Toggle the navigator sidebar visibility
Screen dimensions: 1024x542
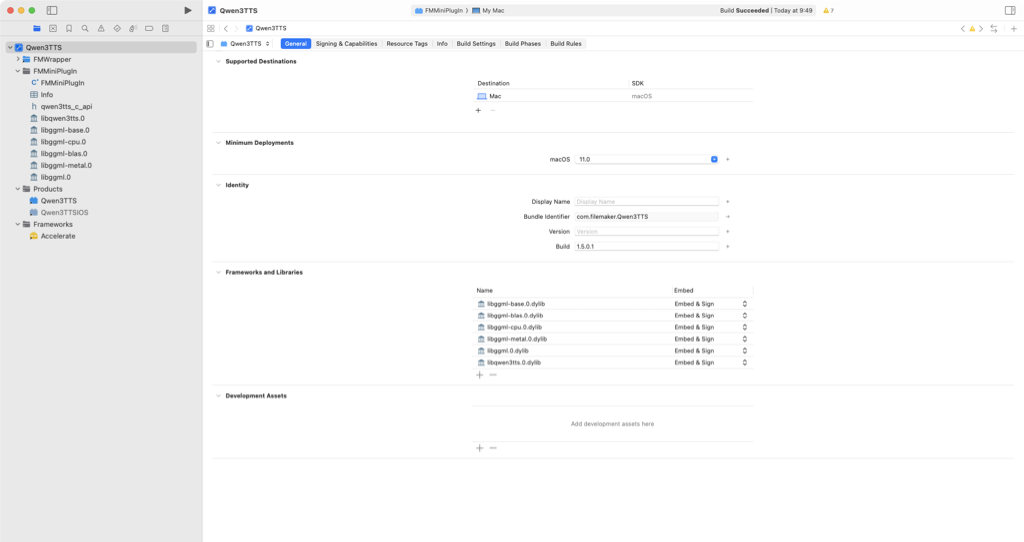[52, 10]
